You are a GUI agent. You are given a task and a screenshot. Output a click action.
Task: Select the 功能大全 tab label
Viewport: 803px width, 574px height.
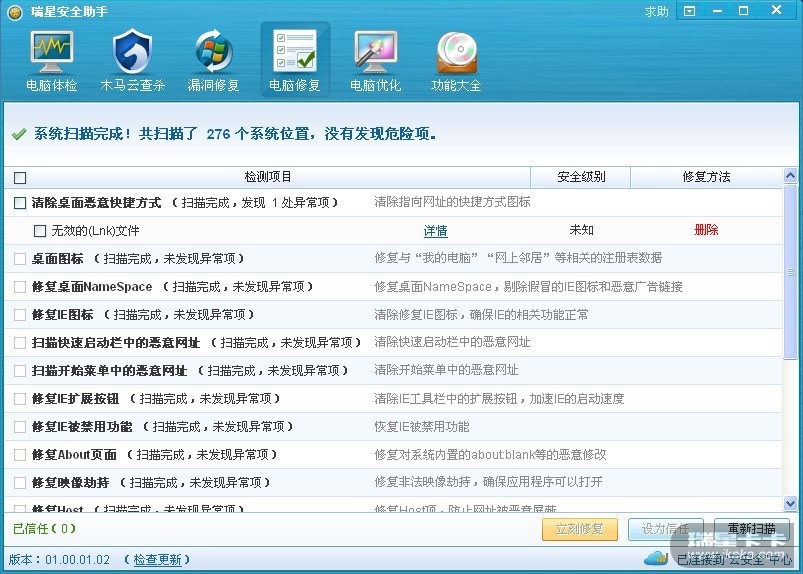456,86
